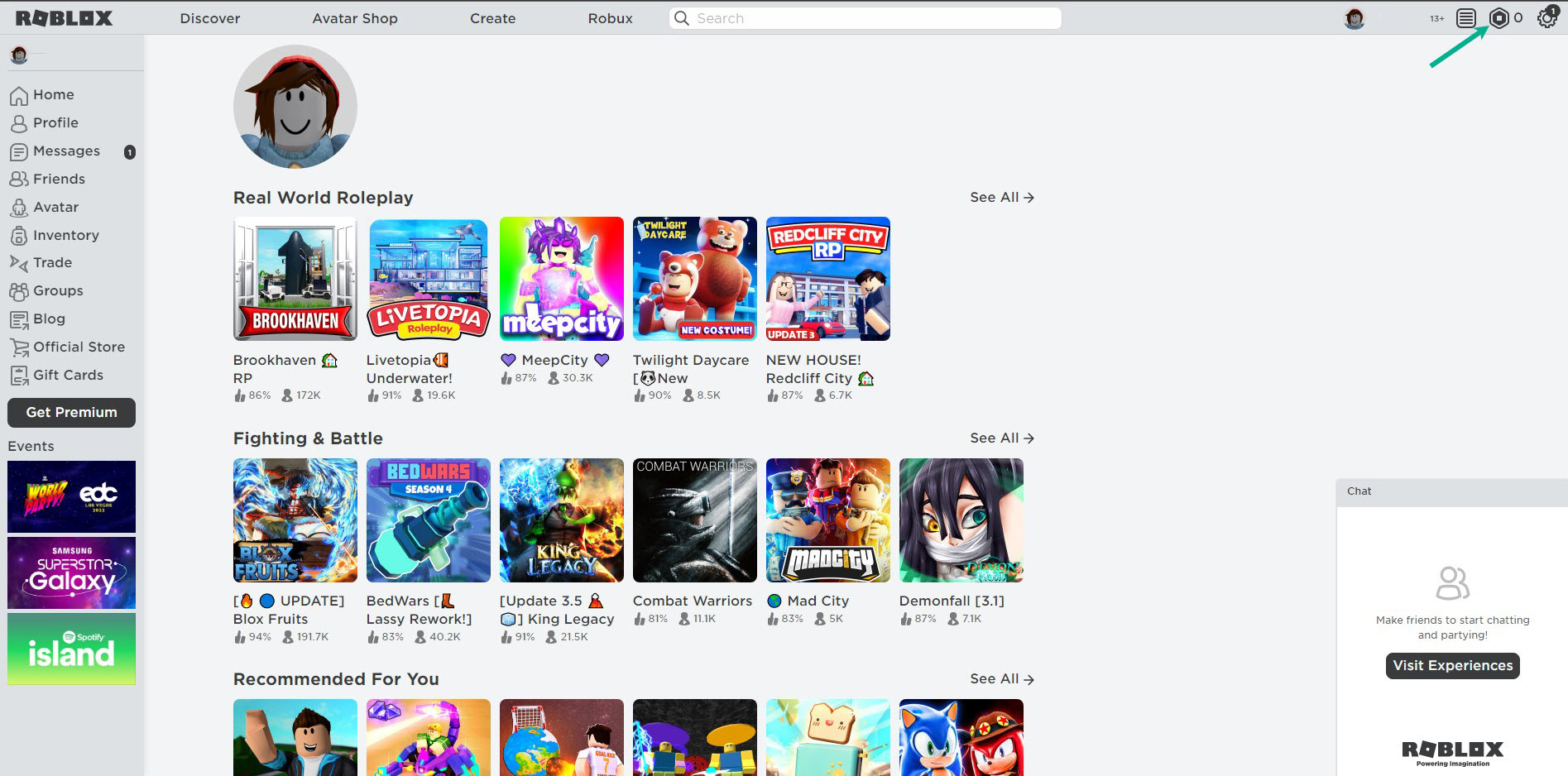The image size is (1568, 776).
Task: Open Inventory from the sidebar
Action: 65,235
